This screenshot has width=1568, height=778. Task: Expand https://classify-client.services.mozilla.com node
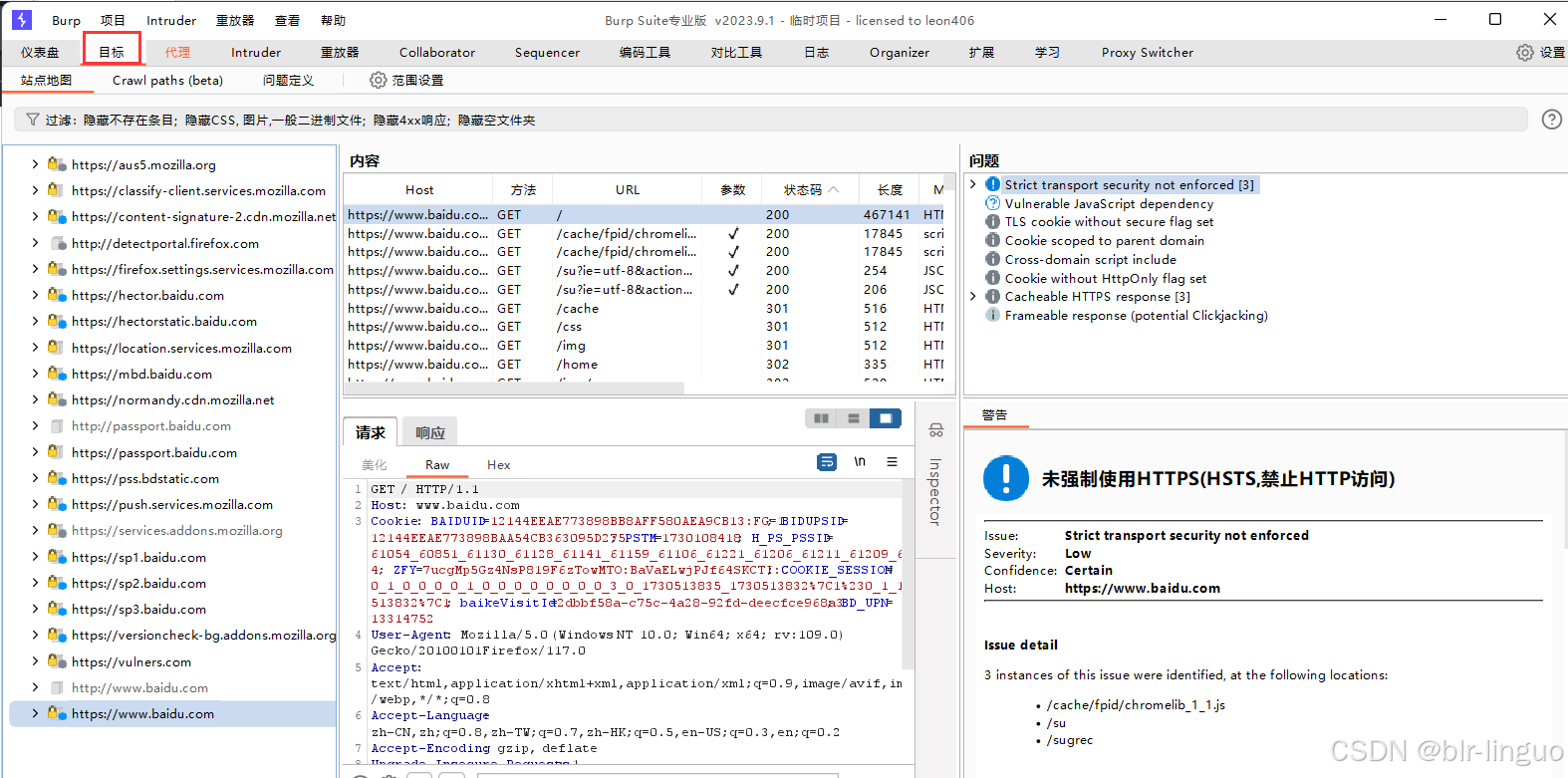[35, 190]
